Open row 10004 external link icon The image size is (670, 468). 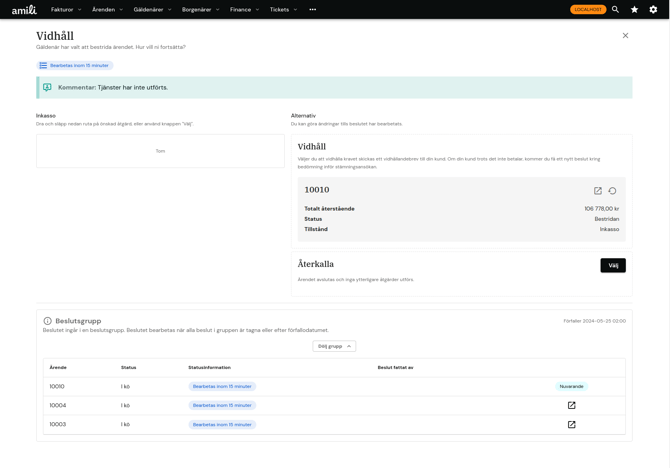571,405
